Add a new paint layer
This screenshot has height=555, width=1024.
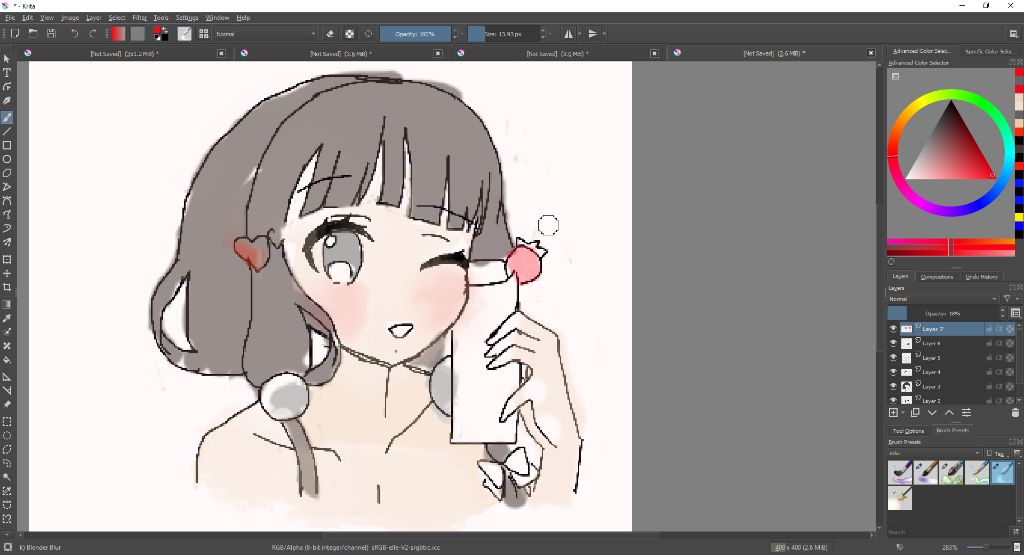point(893,413)
